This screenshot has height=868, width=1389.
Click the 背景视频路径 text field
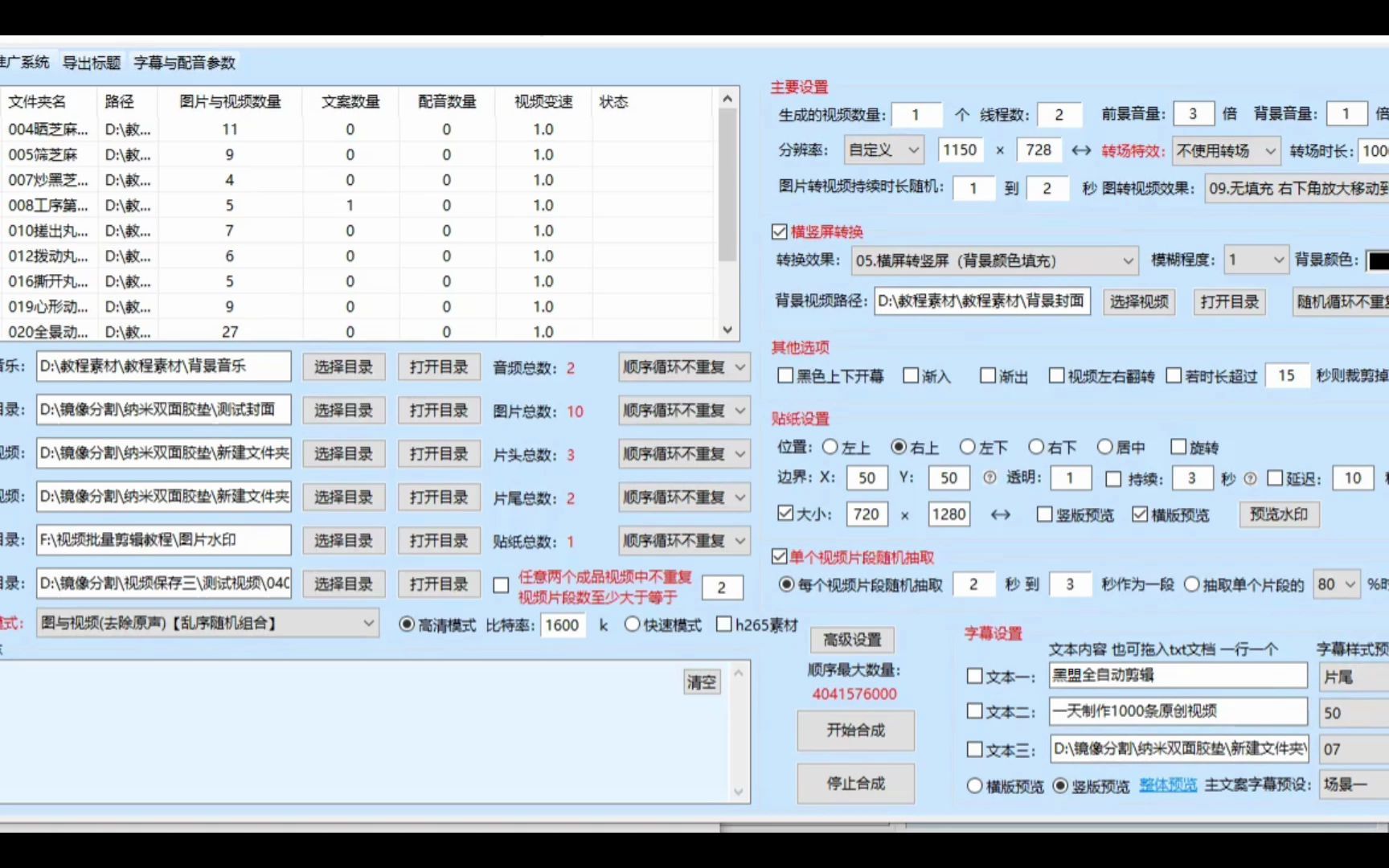(982, 301)
